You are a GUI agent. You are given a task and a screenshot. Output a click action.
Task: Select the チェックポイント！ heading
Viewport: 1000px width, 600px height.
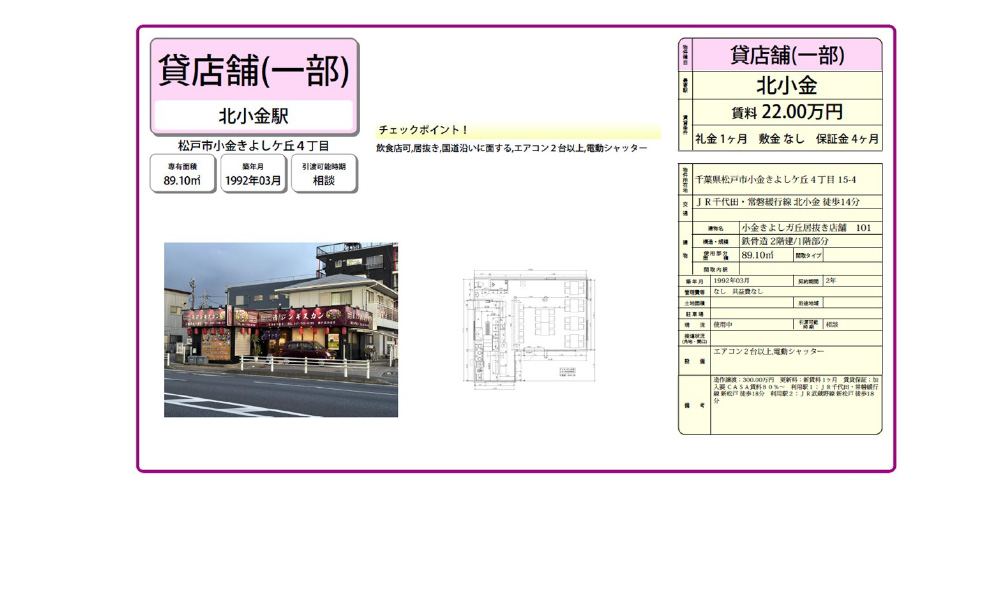(423, 130)
